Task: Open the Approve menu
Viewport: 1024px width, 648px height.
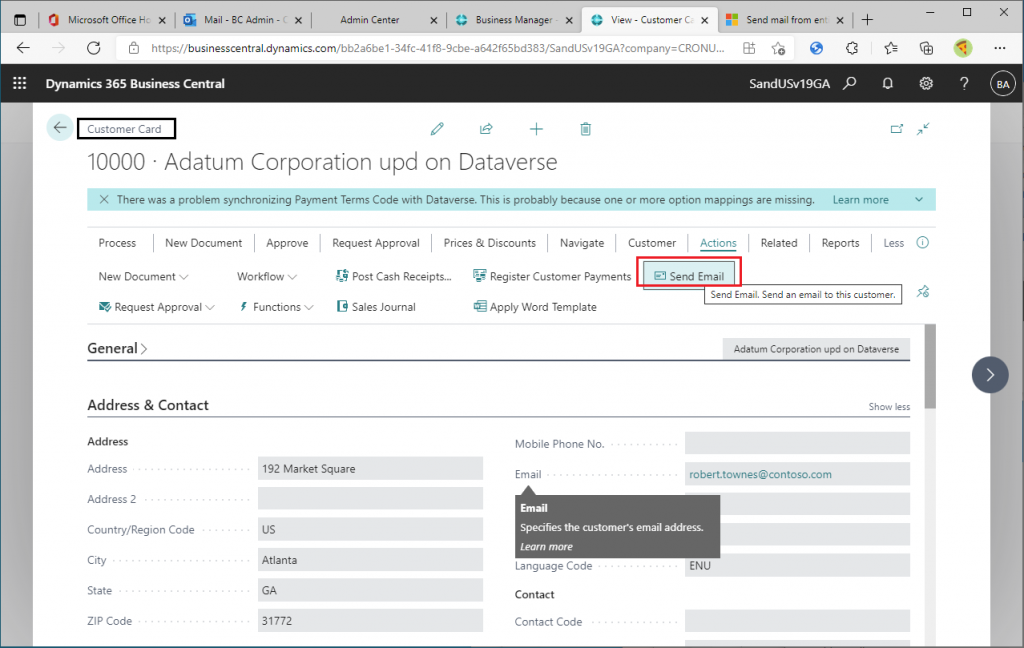Action: tap(287, 243)
